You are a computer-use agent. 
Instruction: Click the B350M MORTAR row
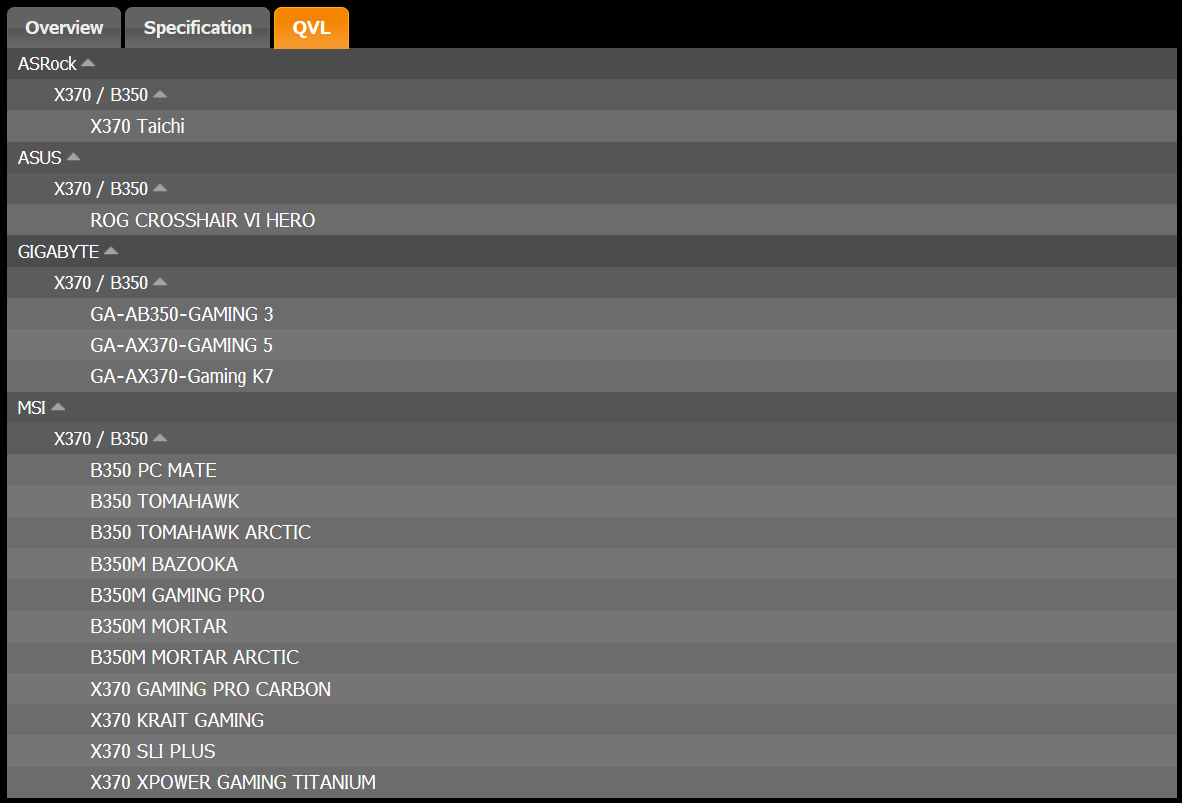(592, 627)
